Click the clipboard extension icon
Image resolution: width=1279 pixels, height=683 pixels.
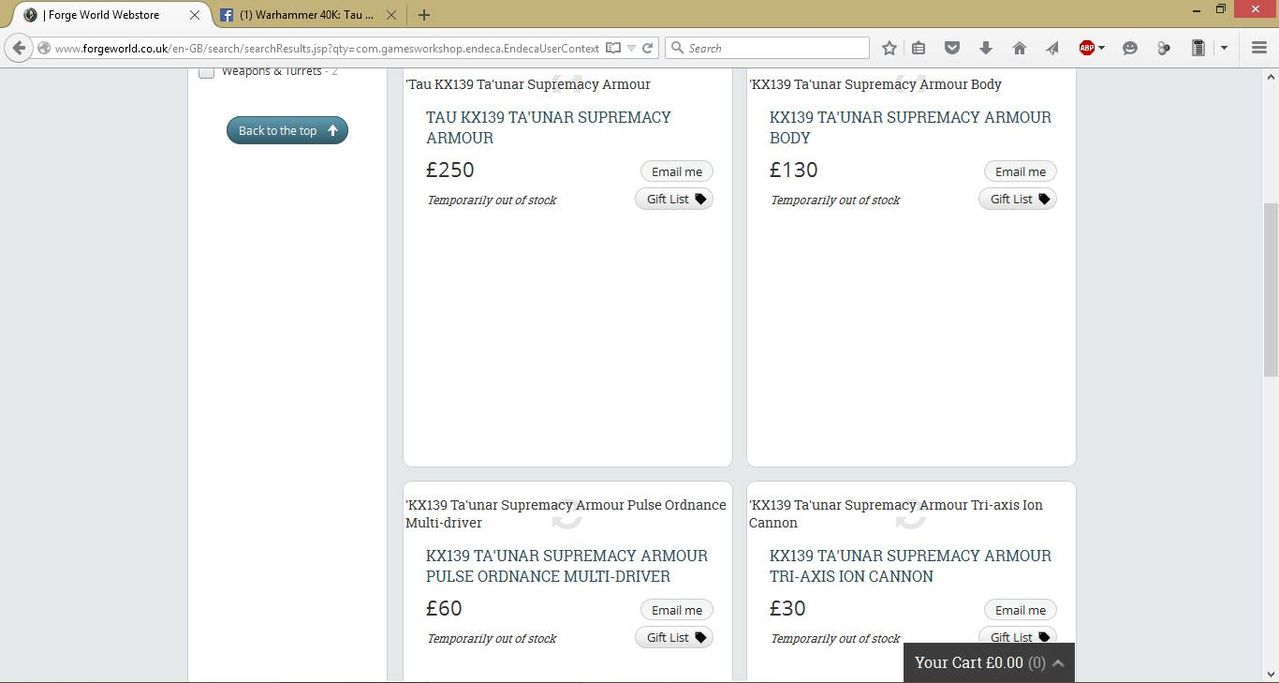[1198, 48]
